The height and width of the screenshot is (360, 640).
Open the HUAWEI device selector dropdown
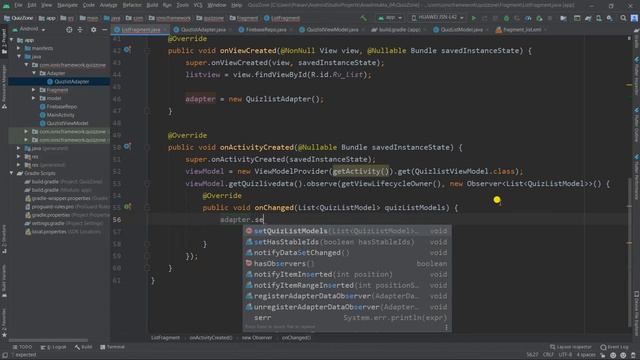tap(437, 18)
